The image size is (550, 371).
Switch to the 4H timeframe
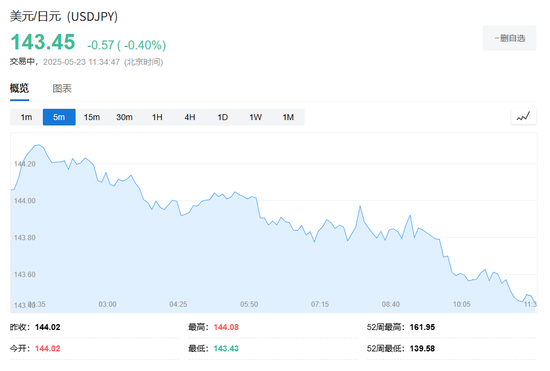point(190,117)
